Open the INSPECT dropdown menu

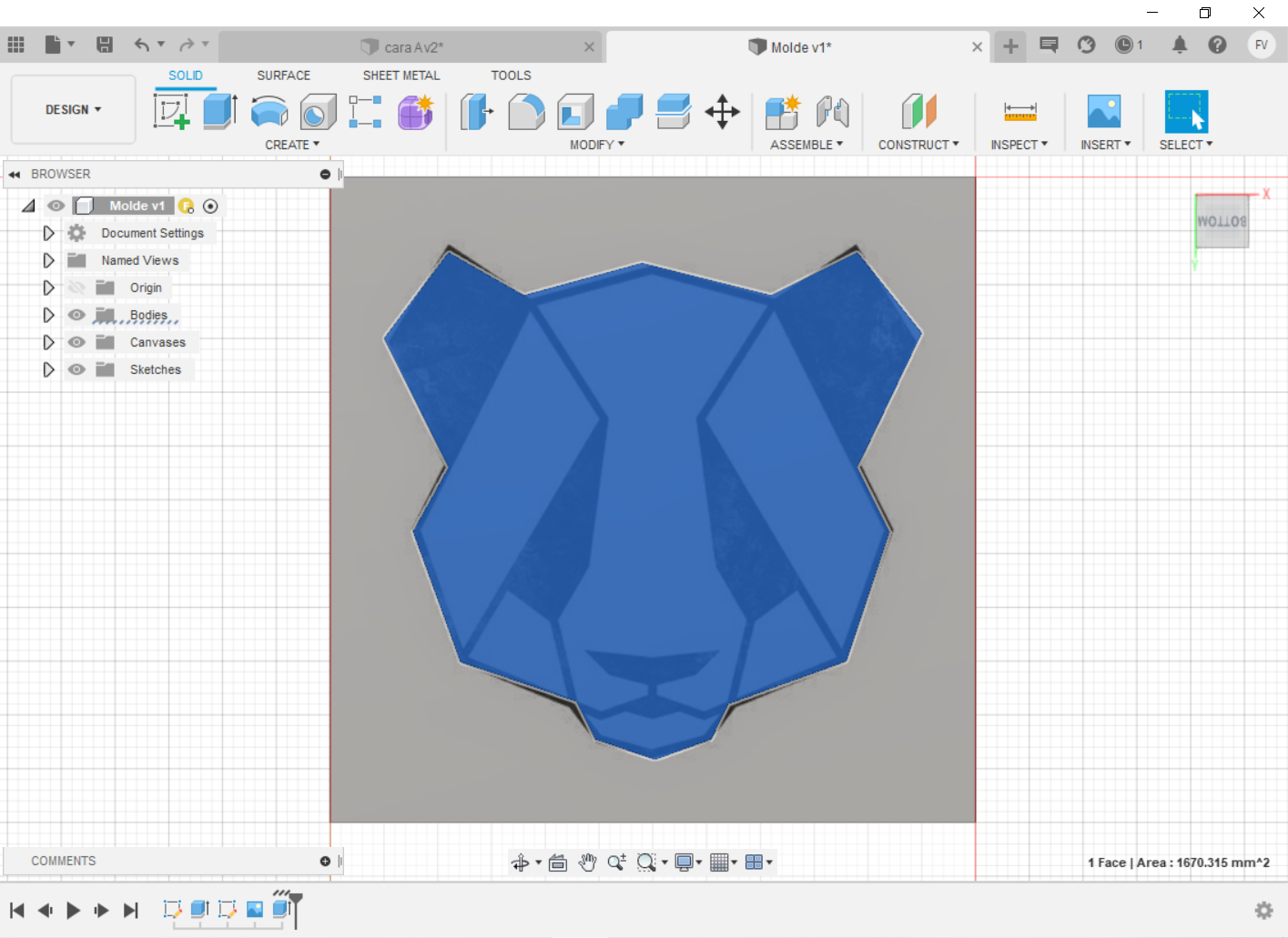tap(1019, 145)
